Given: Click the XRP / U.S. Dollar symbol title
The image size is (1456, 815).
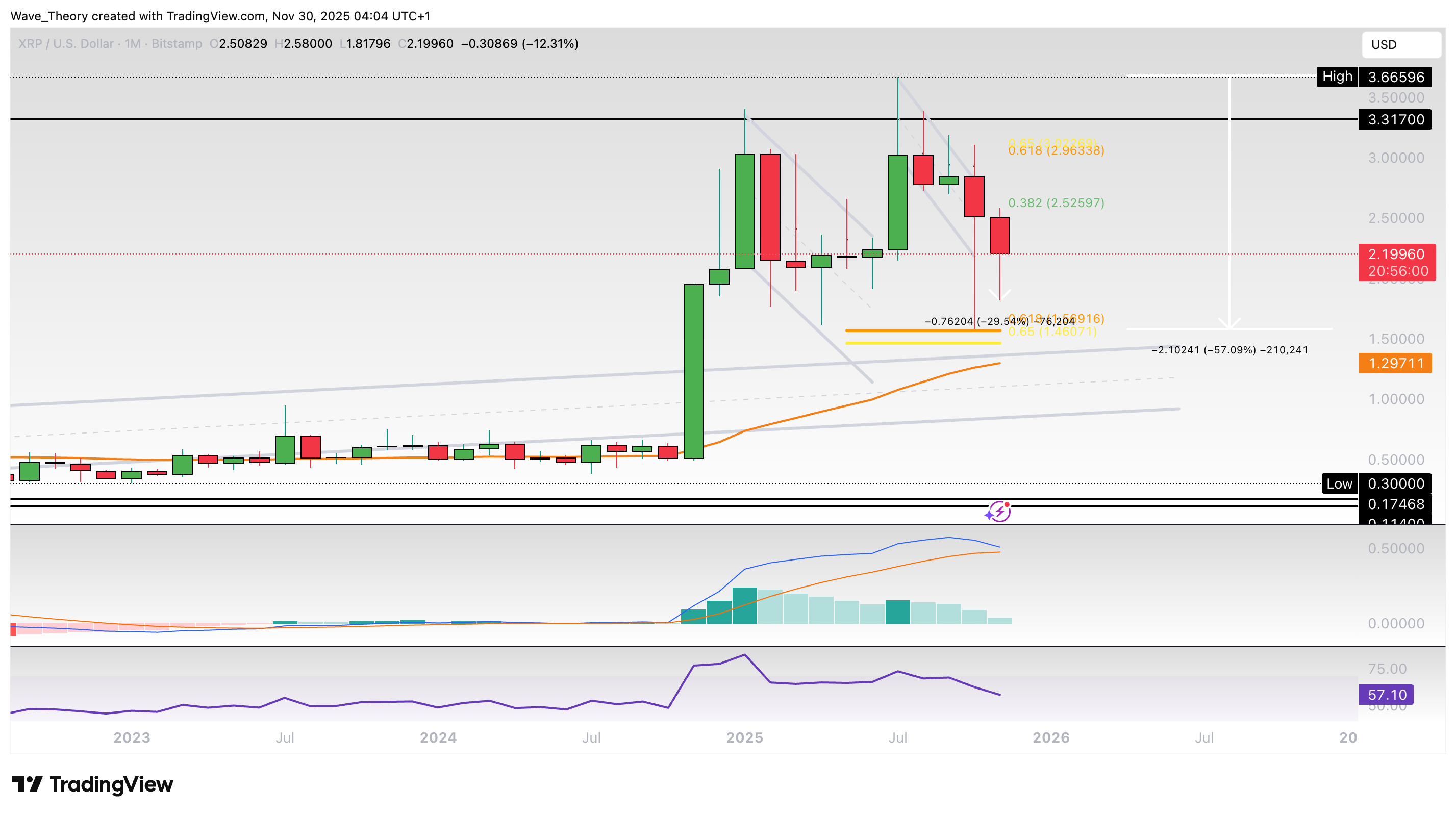Looking at the screenshot, I should [66, 44].
